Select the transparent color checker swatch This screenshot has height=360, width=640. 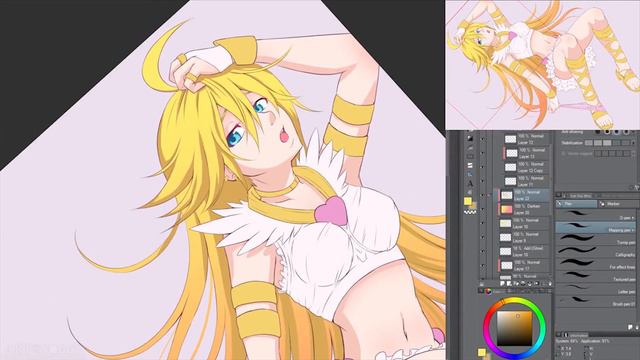(x=470, y=212)
